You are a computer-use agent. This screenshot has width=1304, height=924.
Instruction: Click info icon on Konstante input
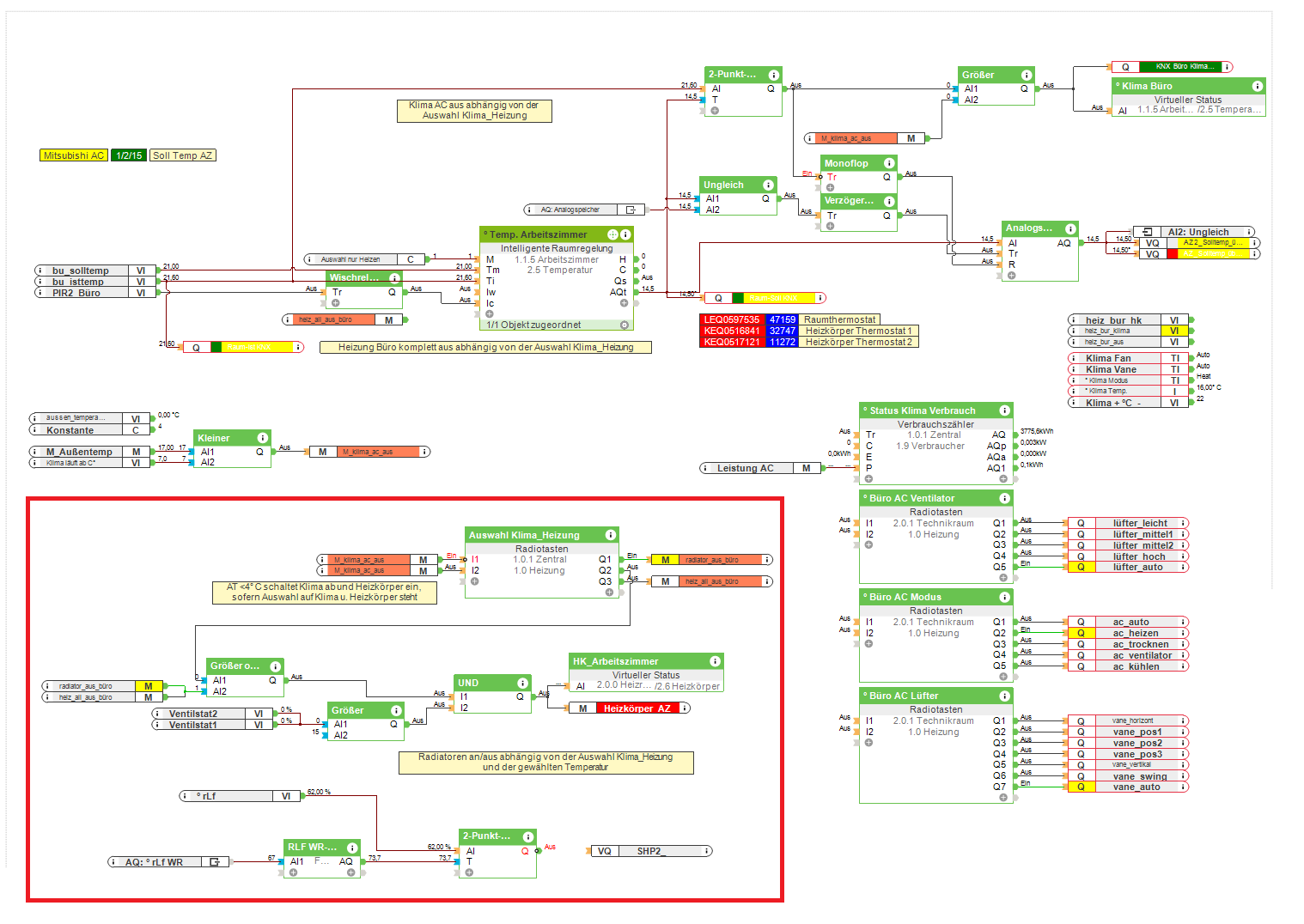pyautogui.click(x=35, y=430)
